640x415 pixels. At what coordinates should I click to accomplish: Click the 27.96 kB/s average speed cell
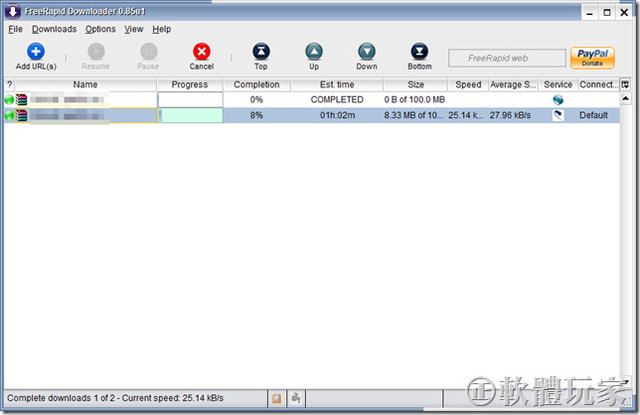click(511, 115)
